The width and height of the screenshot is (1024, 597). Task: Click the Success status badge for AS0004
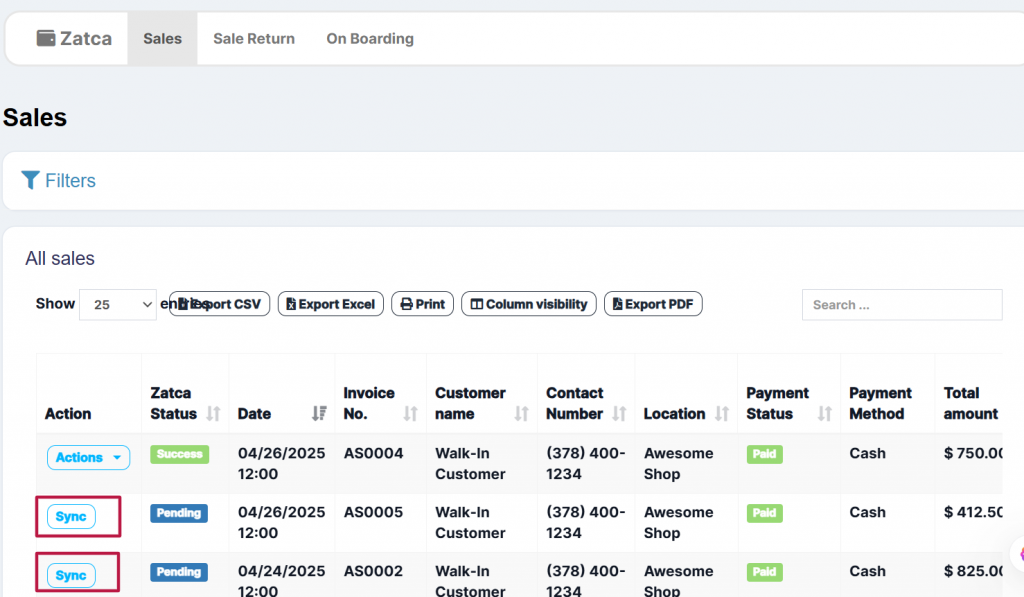tap(179, 454)
